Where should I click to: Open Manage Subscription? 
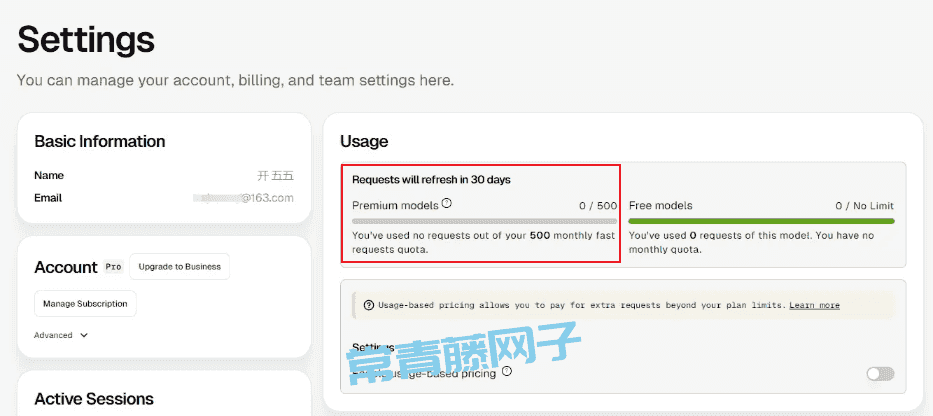85,304
